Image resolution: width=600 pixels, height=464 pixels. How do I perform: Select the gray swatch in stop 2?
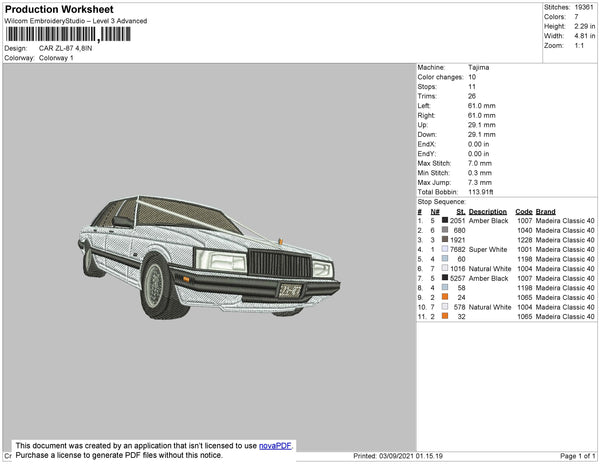pos(445,230)
